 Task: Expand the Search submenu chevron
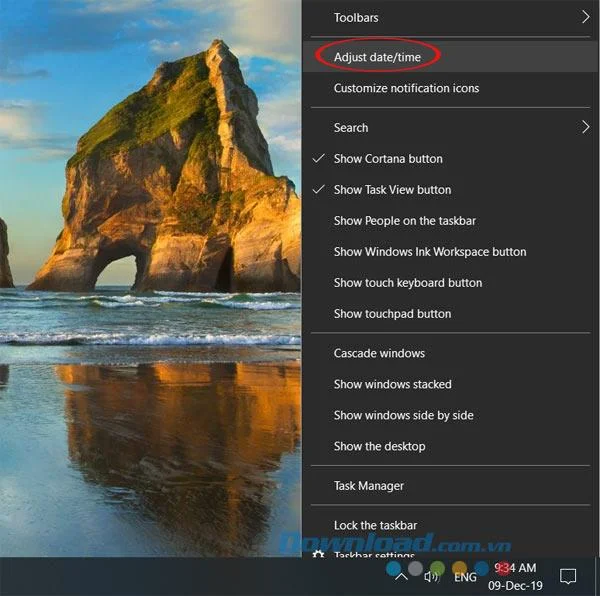[x=585, y=127]
